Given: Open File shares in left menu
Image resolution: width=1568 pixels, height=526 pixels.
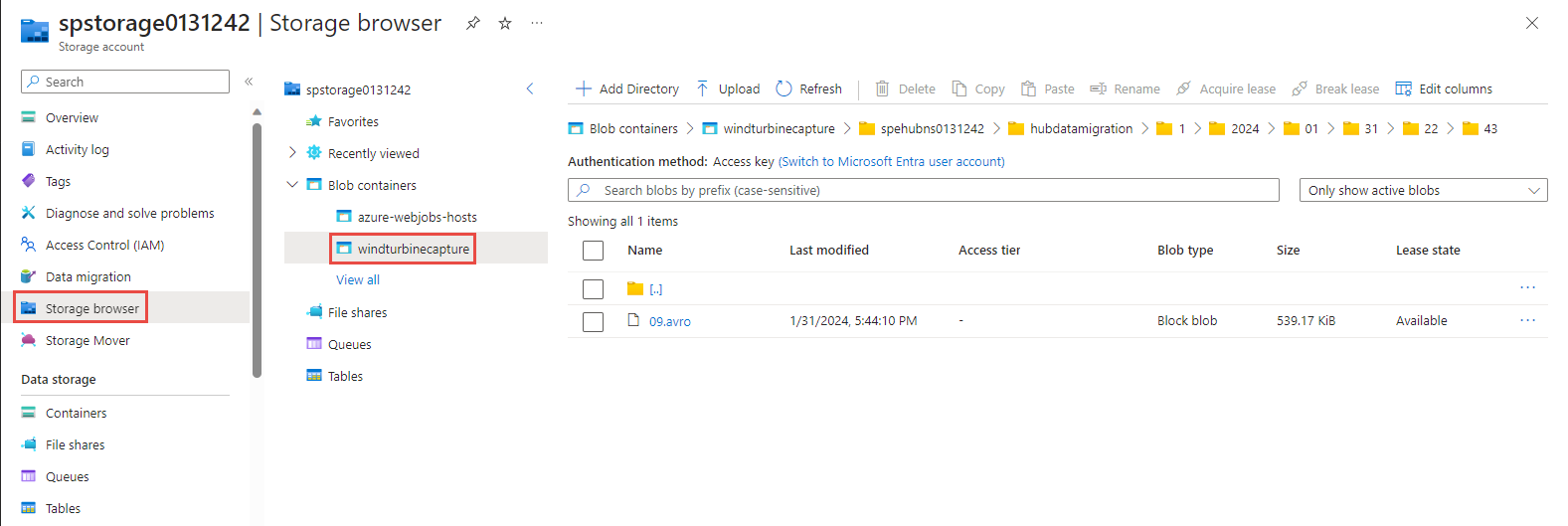Looking at the screenshot, I should [75, 444].
